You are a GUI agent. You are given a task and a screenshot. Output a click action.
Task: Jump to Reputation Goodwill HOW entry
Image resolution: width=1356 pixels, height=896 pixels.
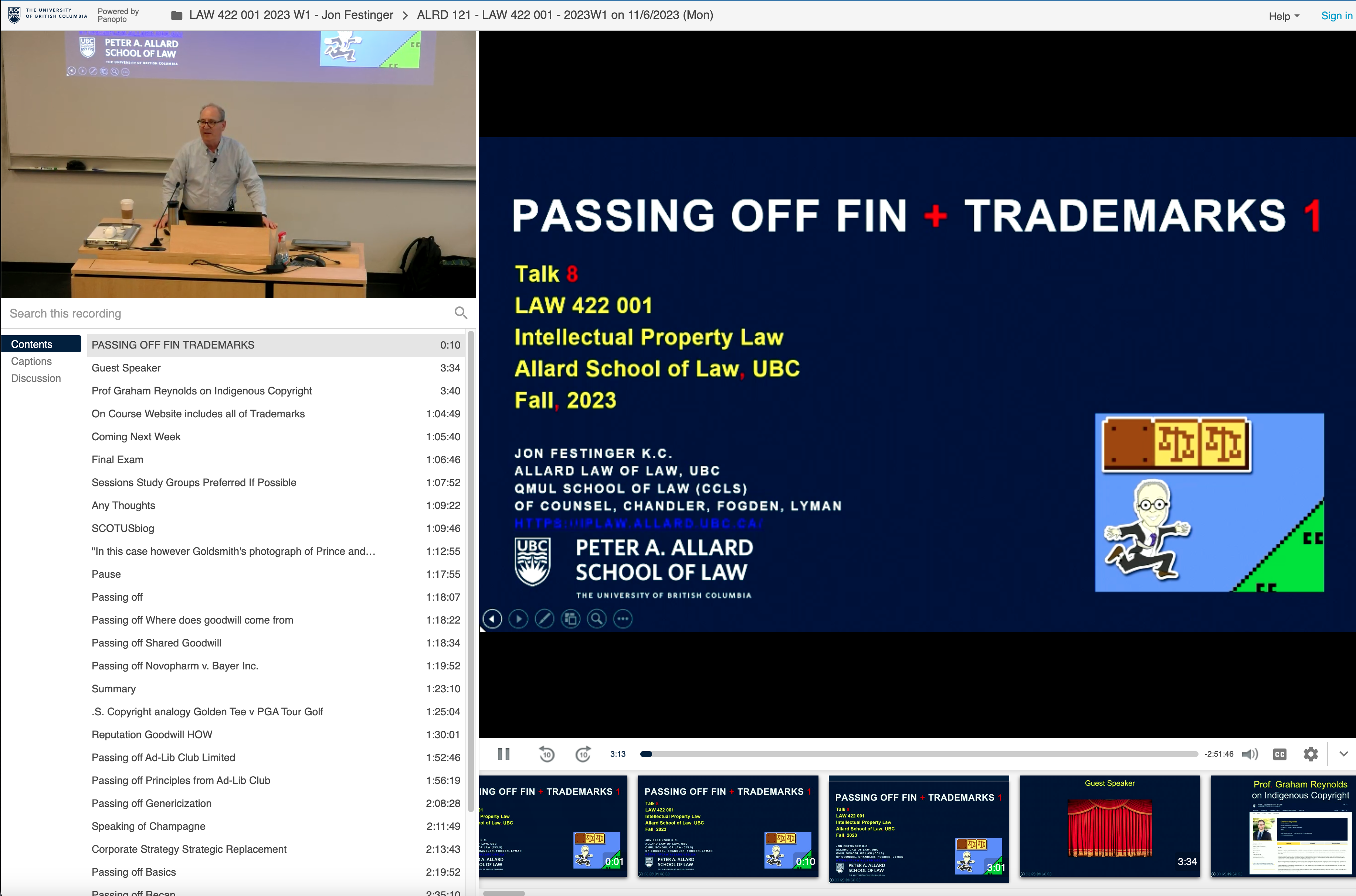[x=276, y=734]
